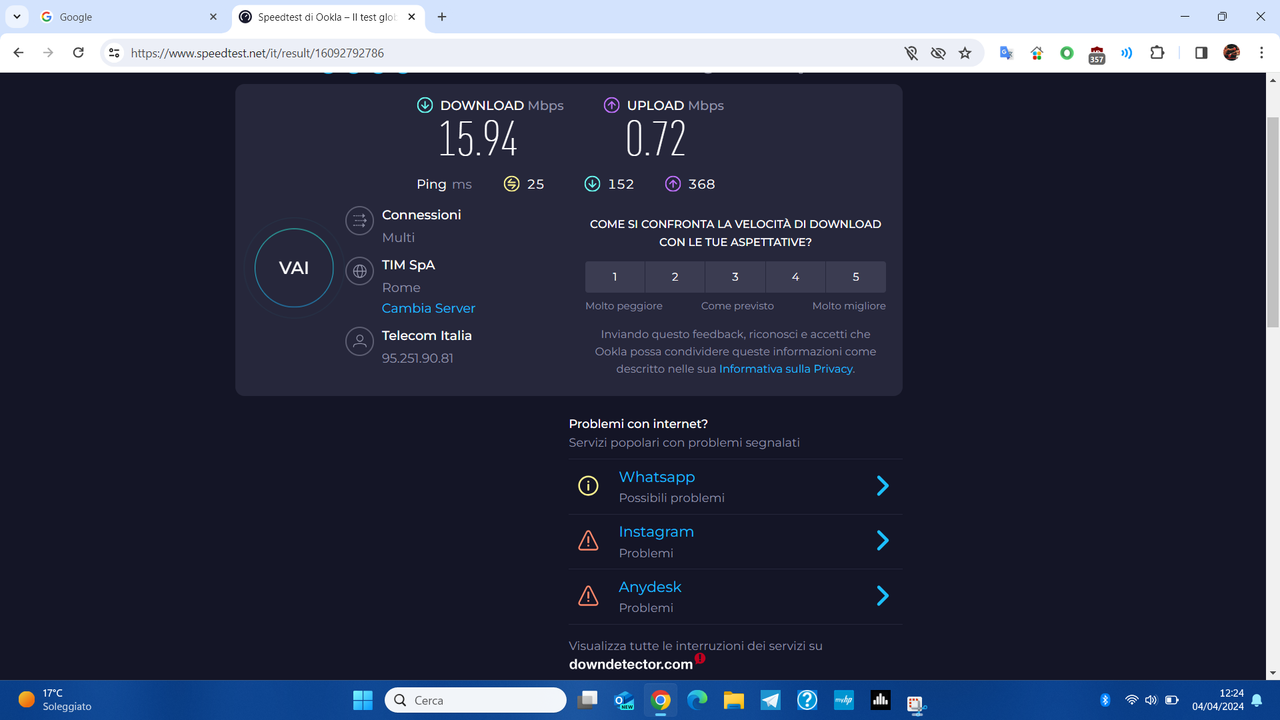
Task: Open the Whatsapp problems entry
Action: [735, 487]
